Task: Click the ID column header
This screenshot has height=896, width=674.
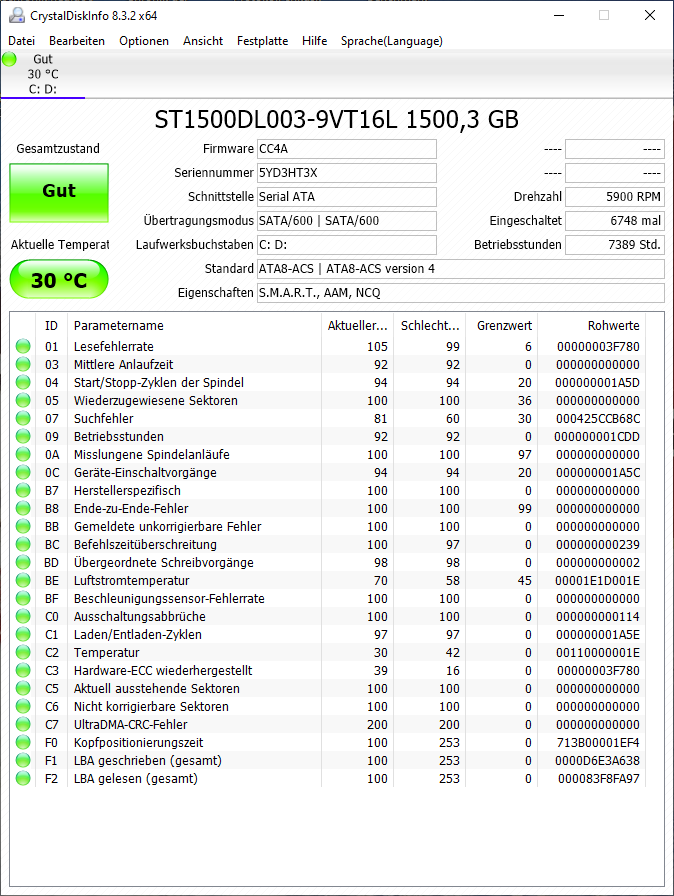Action: pyautogui.click(x=51, y=326)
